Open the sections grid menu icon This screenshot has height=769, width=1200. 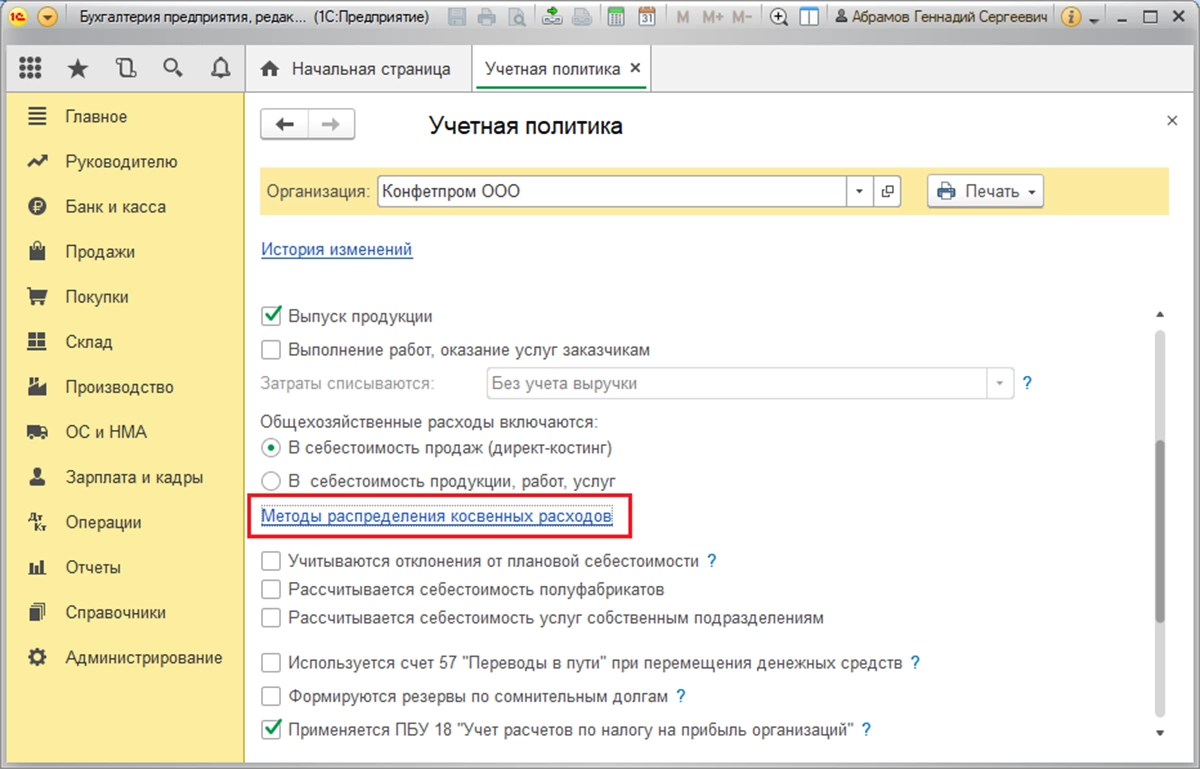coord(30,68)
